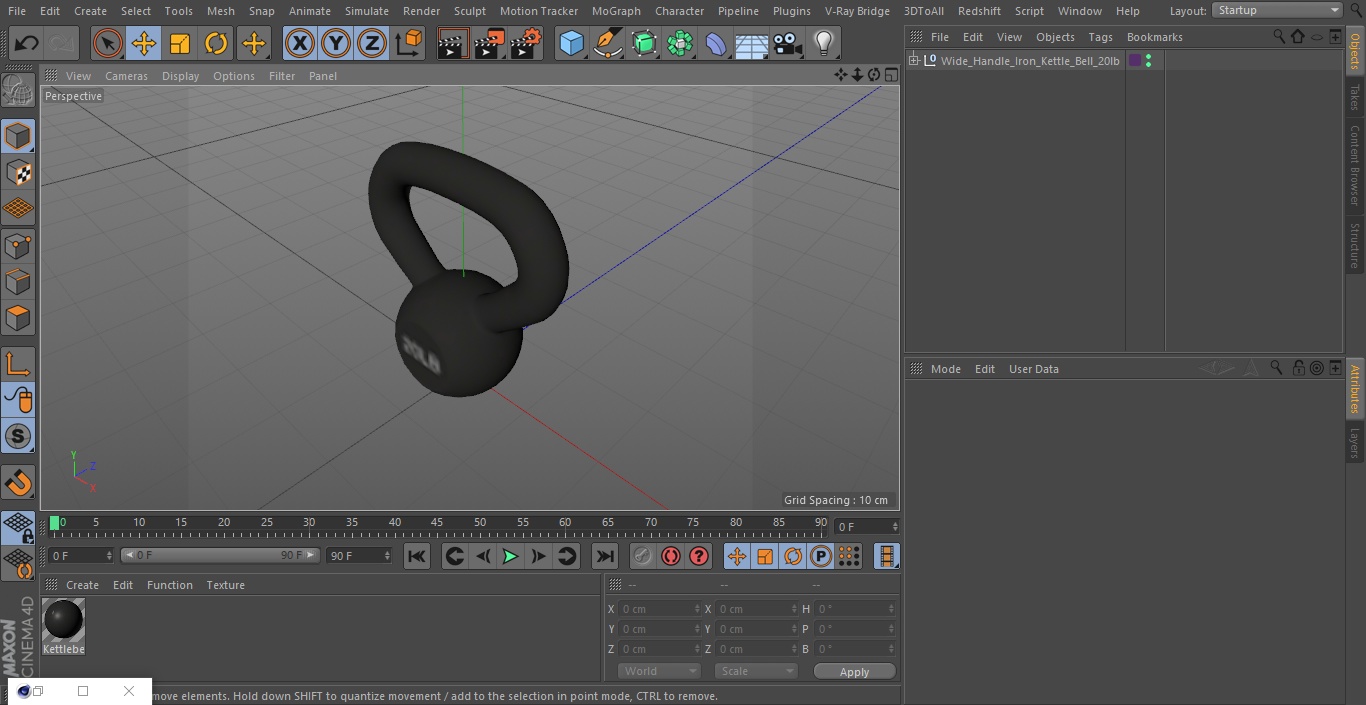The width and height of the screenshot is (1366, 705).
Task: Open the spline Pen tool
Action: pyautogui.click(x=607, y=43)
